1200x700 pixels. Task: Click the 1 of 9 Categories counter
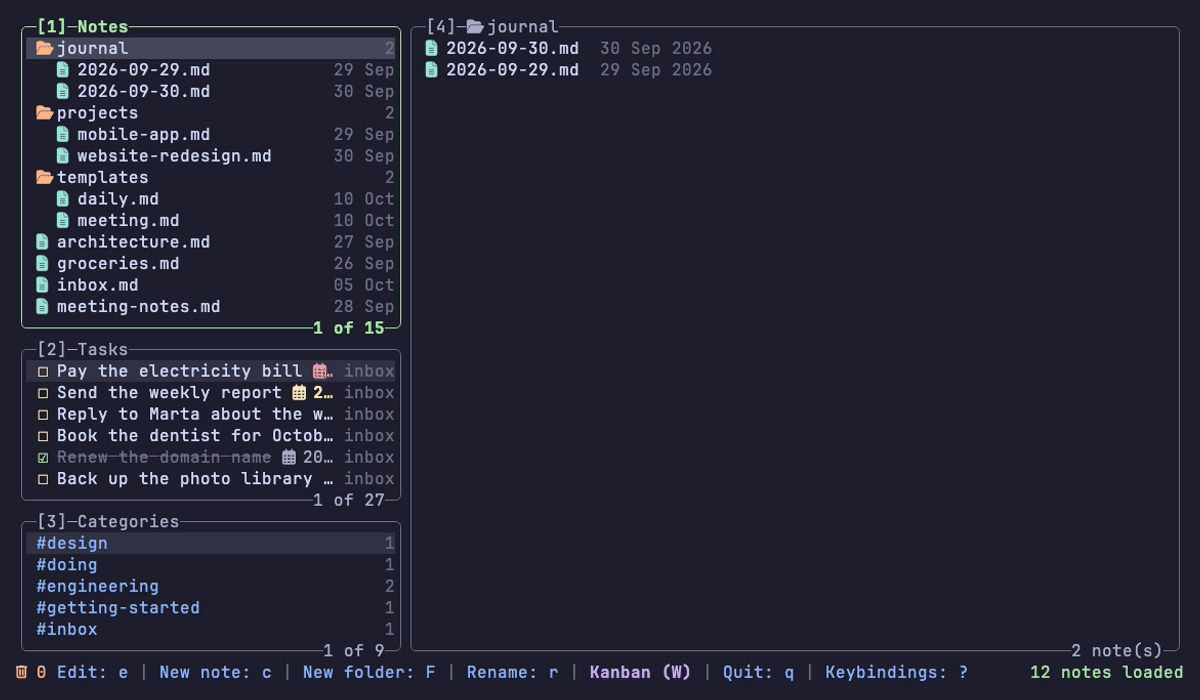[354, 650]
